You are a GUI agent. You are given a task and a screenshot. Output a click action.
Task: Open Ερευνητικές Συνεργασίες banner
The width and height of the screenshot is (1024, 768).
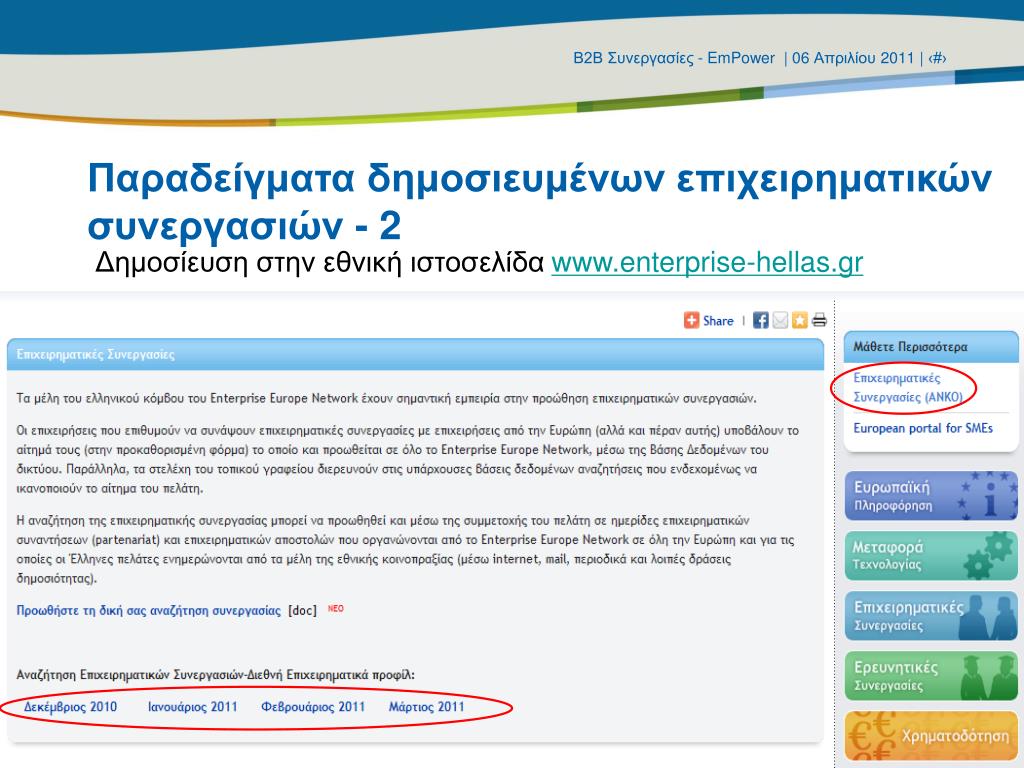[x=931, y=676]
